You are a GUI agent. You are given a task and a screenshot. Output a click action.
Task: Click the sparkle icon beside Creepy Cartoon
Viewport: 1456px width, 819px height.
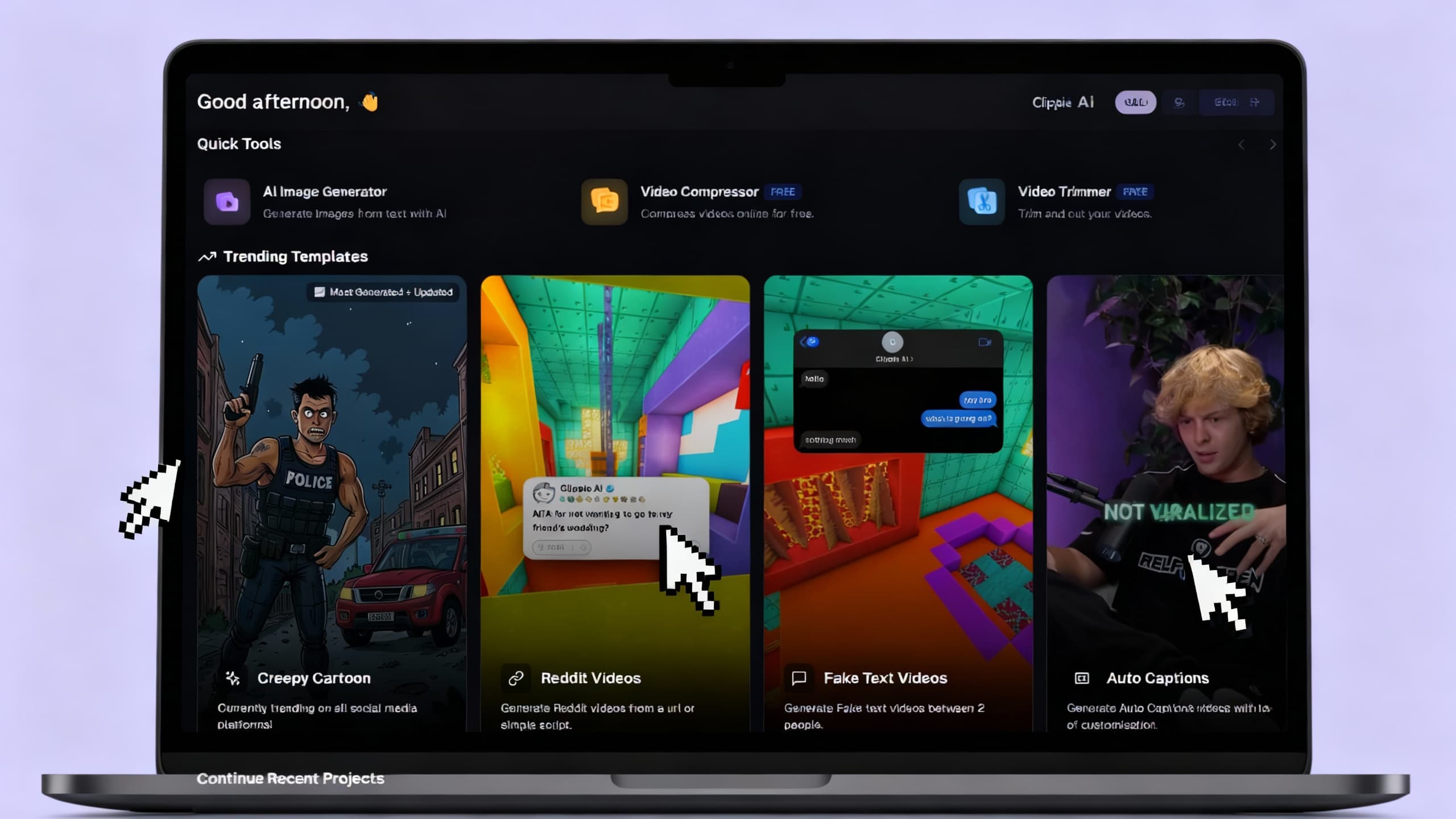233,678
